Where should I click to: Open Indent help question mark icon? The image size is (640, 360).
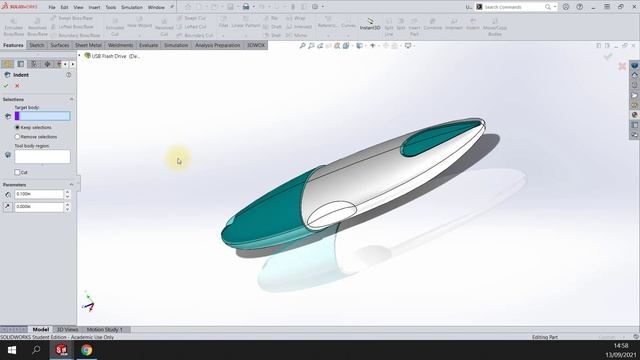pos(69,75)
